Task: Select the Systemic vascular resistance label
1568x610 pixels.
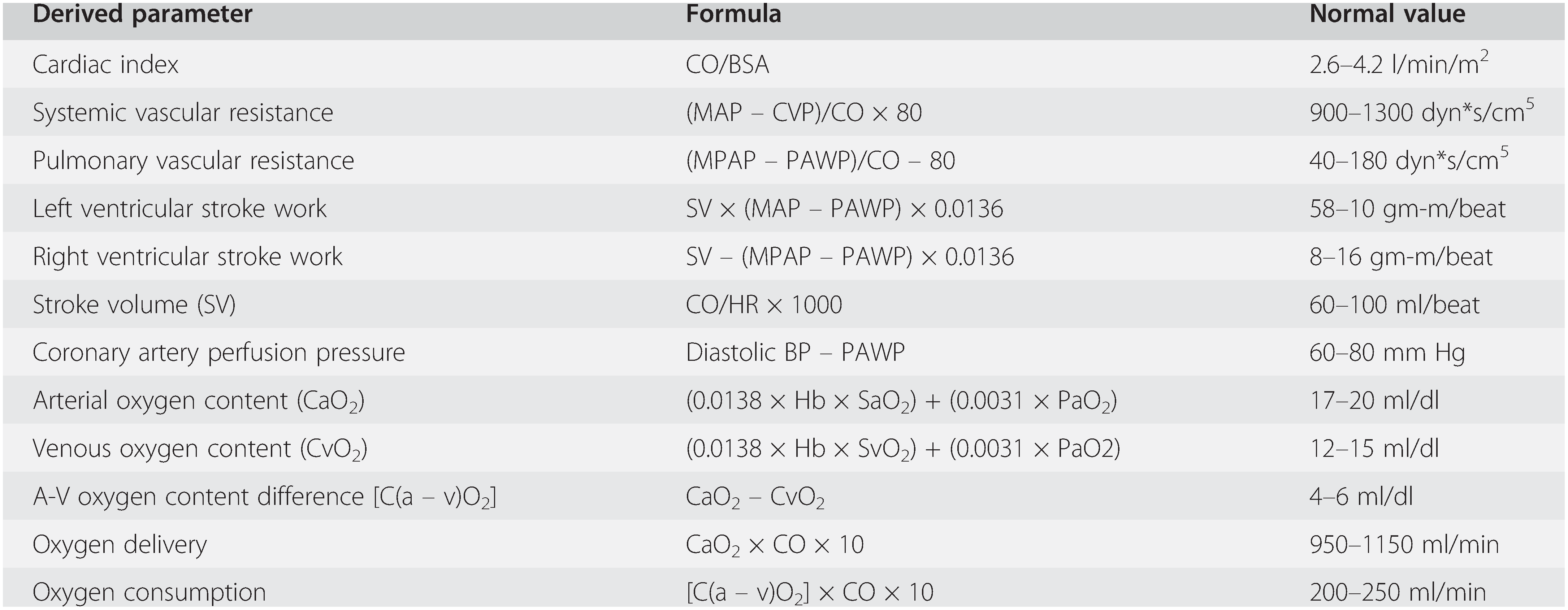Action: click(x=183, y=113)
